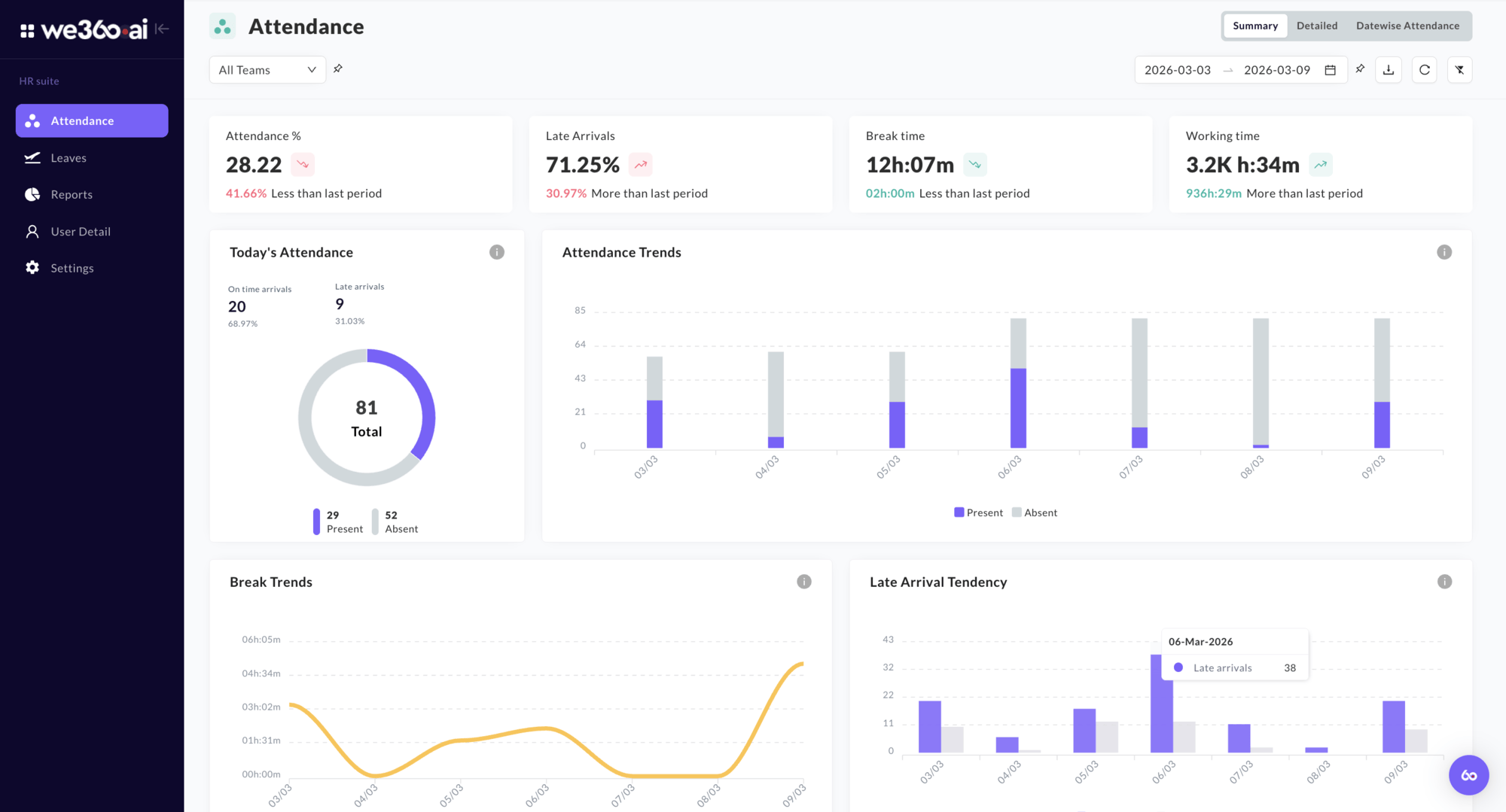Click the "28.22" attendance percentage value
The width and height of the screenshot is (1506, 812).
(254, 164)
